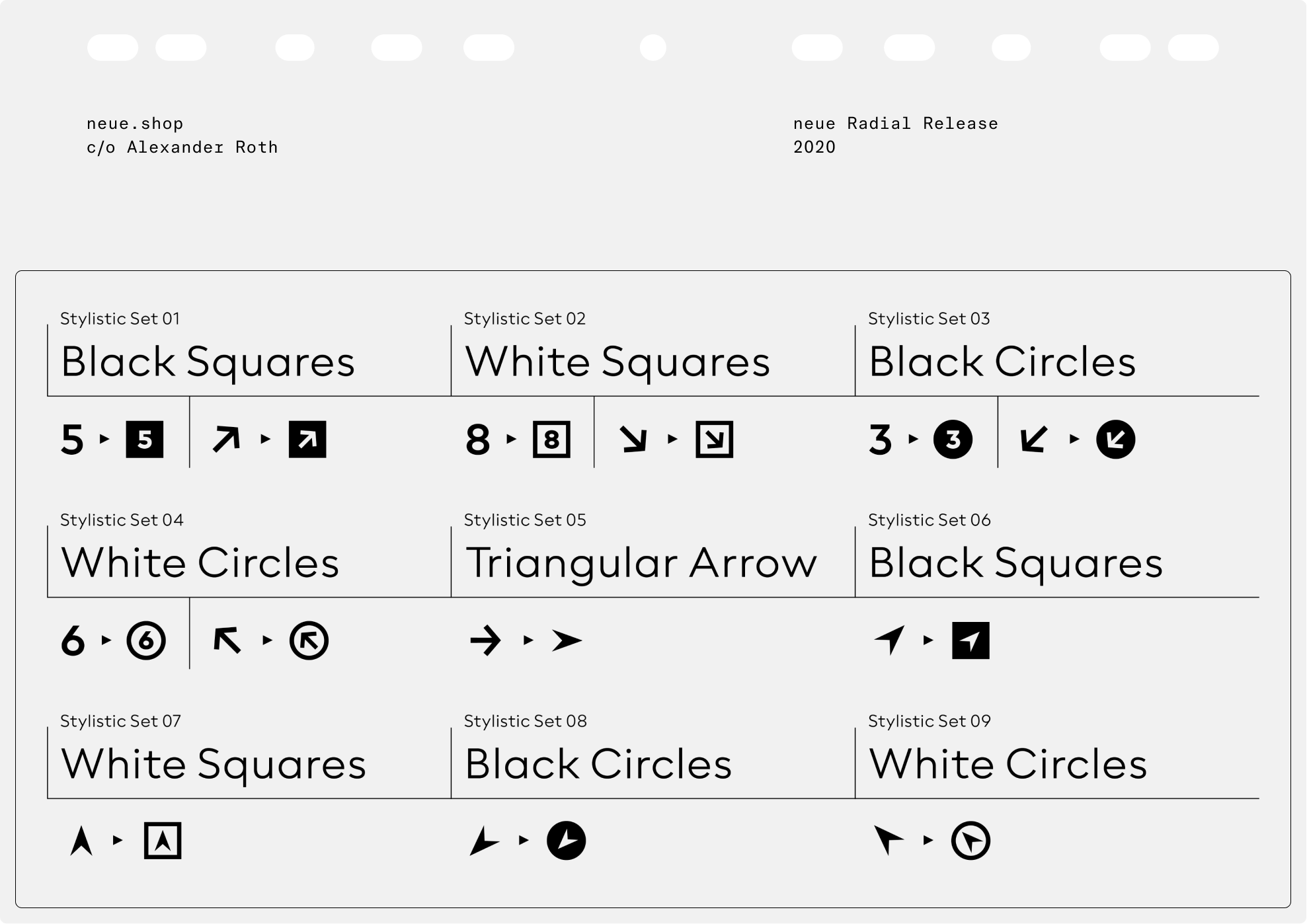Viewport: 1307px width, 924px height.
Task: Select the Stylistic Set 01 label
Action: pos(120,319)
